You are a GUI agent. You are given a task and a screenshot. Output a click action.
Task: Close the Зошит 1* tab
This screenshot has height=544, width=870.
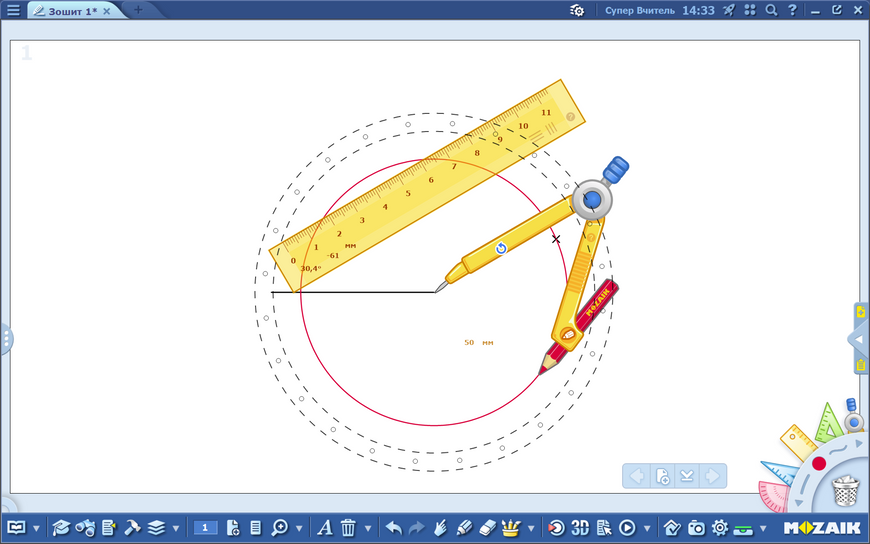107,11
